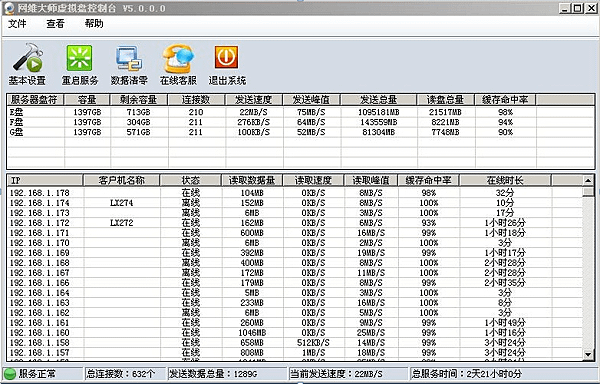Open the 查看 menu
Viewport: 600px width, 384px height.
click(x=55, y=24)
